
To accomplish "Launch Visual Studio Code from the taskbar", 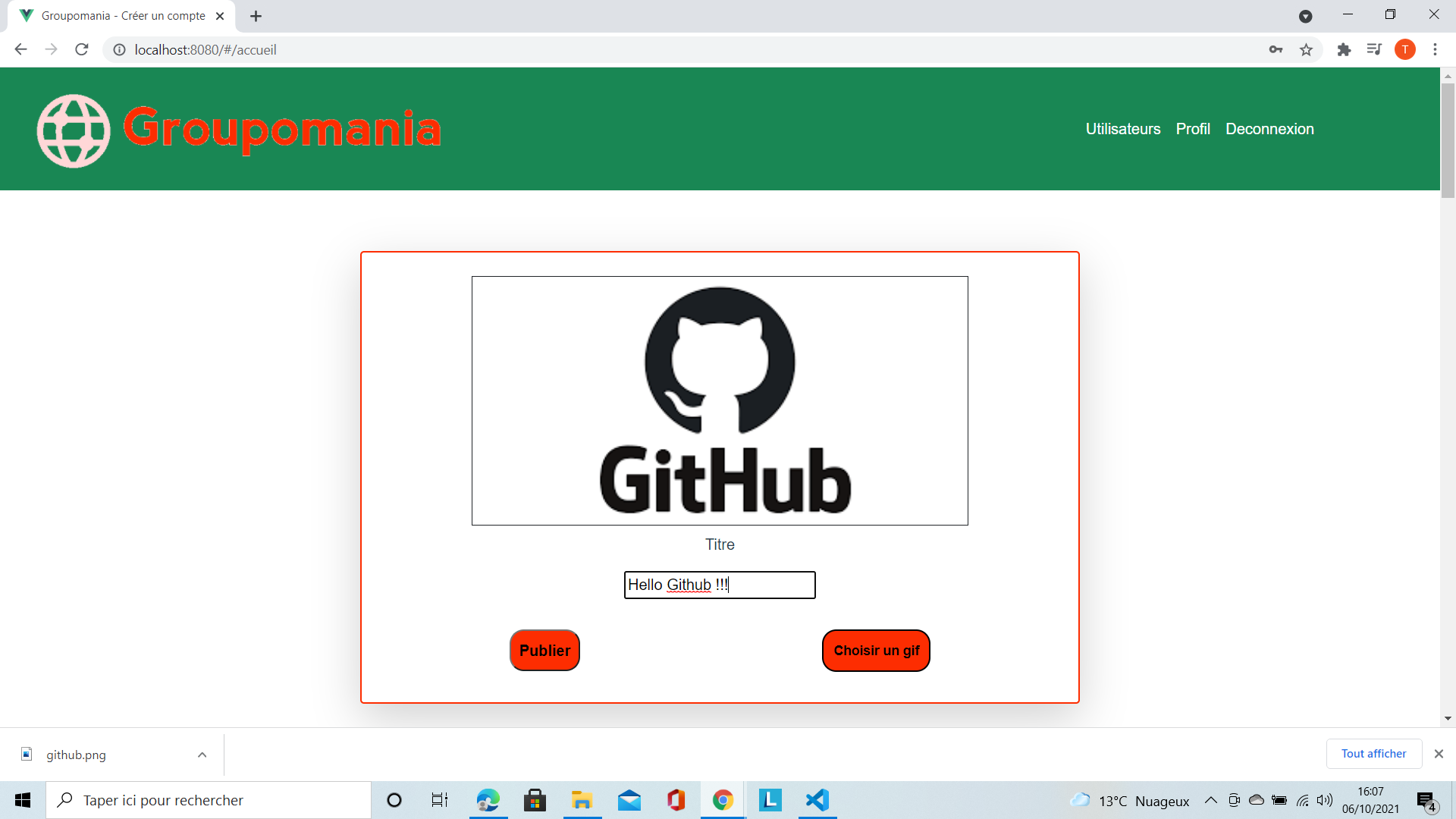I will (x=817, y=799).
